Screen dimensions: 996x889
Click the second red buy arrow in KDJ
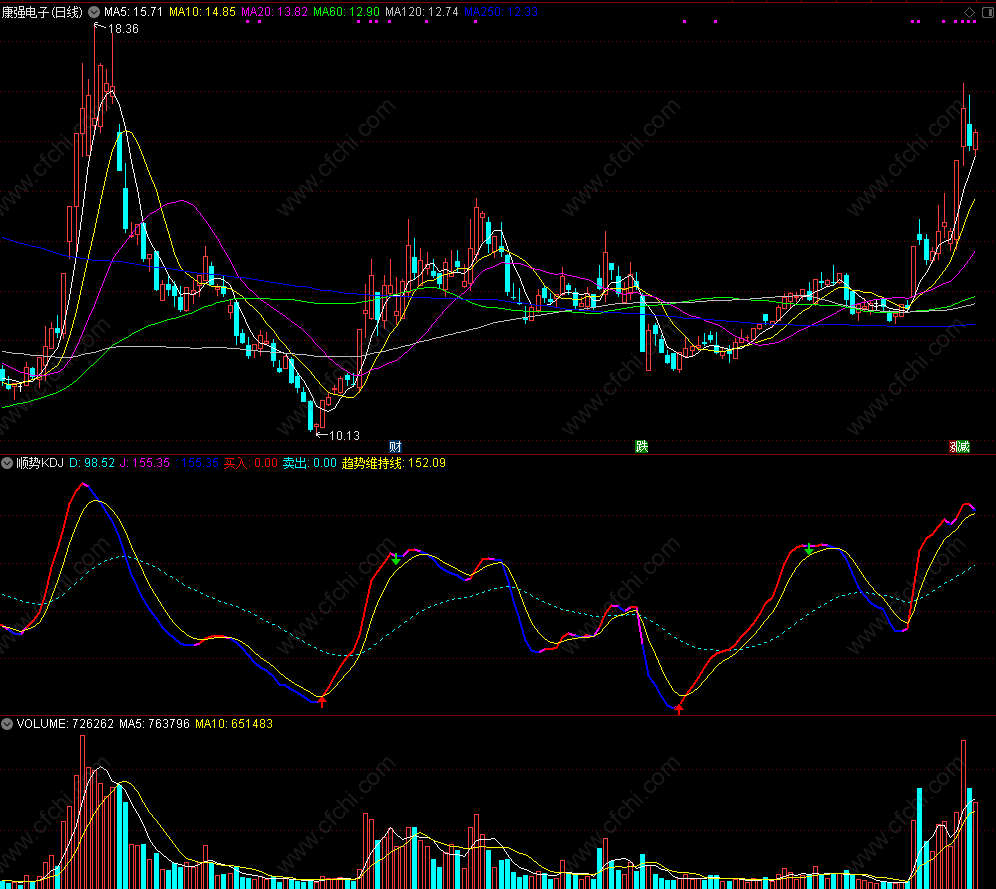click(x=679, y=708)
